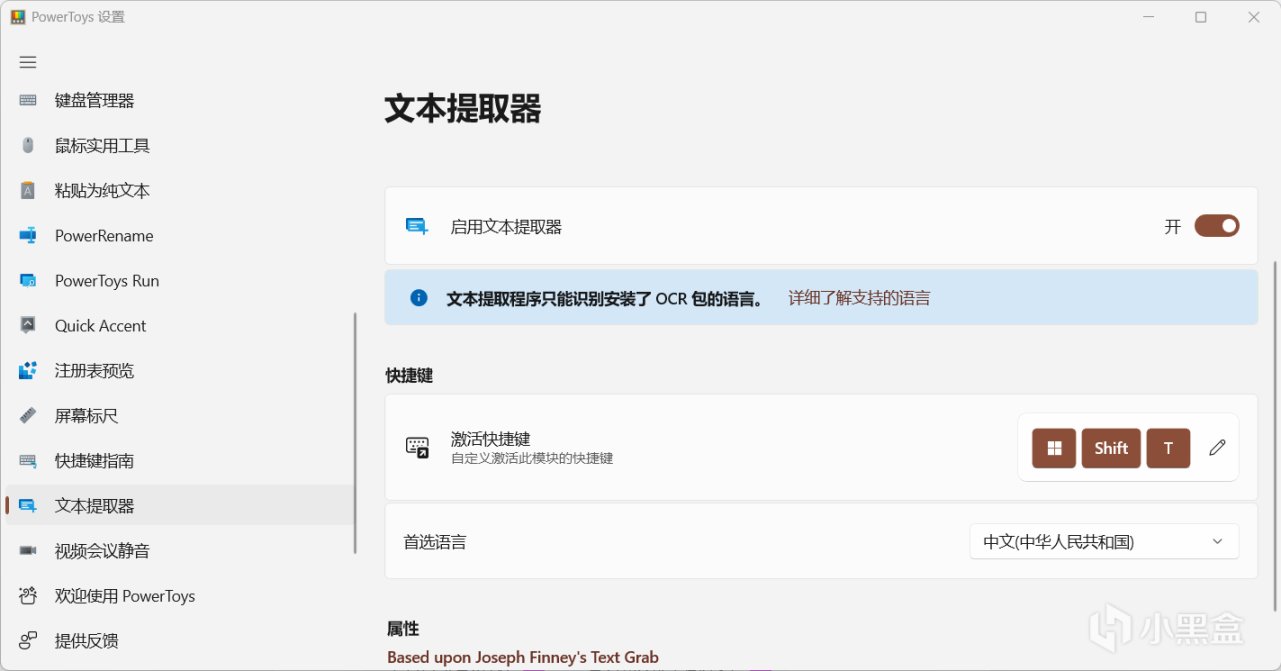The height and width of the screenshot is (671, 1281).
Task: Click the registry preview (注册表预览) icon
Action: tap(28, 371)
